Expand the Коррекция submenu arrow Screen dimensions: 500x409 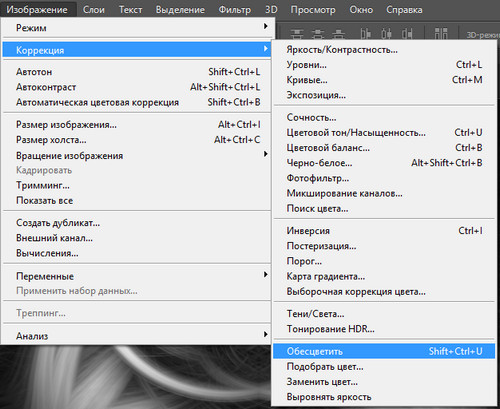266,49
